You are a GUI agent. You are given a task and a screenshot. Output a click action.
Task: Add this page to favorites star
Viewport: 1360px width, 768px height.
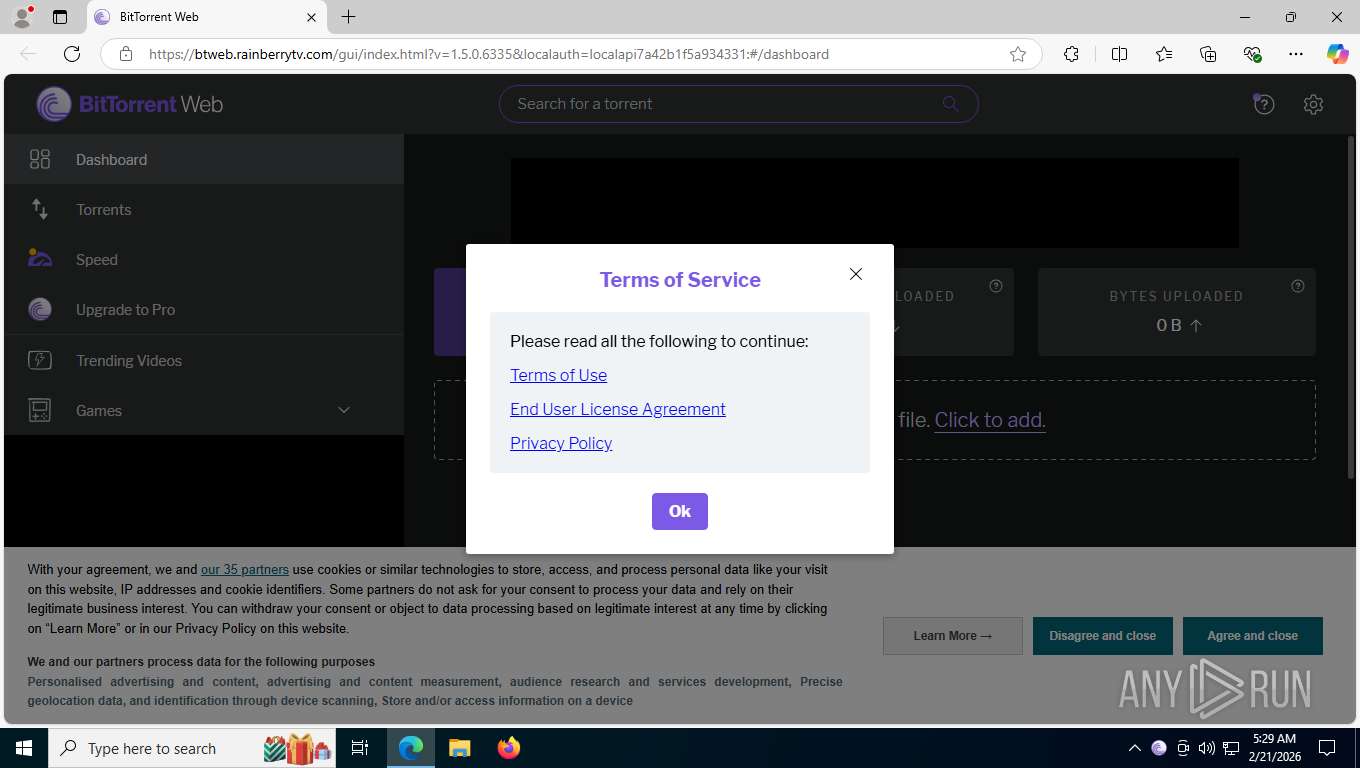click(1018, 54)
